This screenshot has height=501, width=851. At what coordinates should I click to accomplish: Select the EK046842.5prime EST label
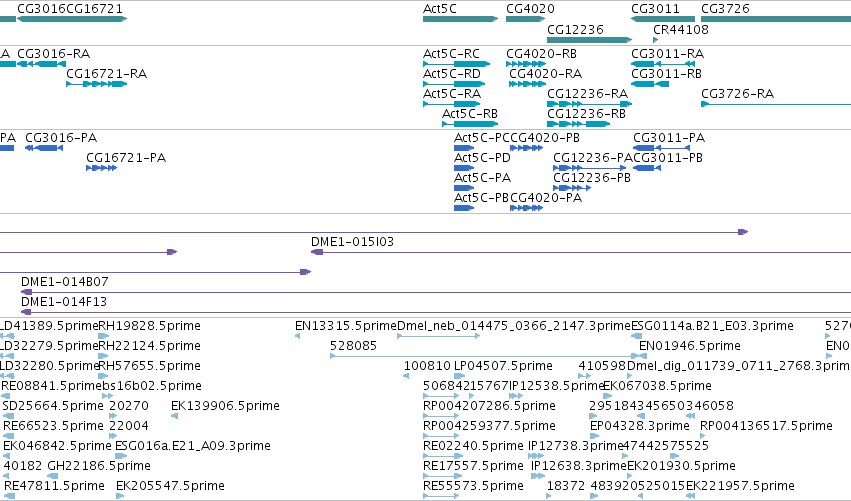pos(57,446)
